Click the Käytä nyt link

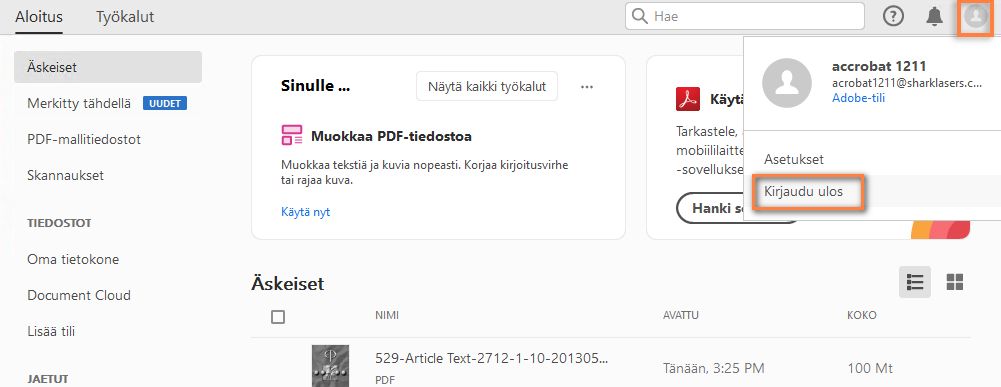(305, 212)
